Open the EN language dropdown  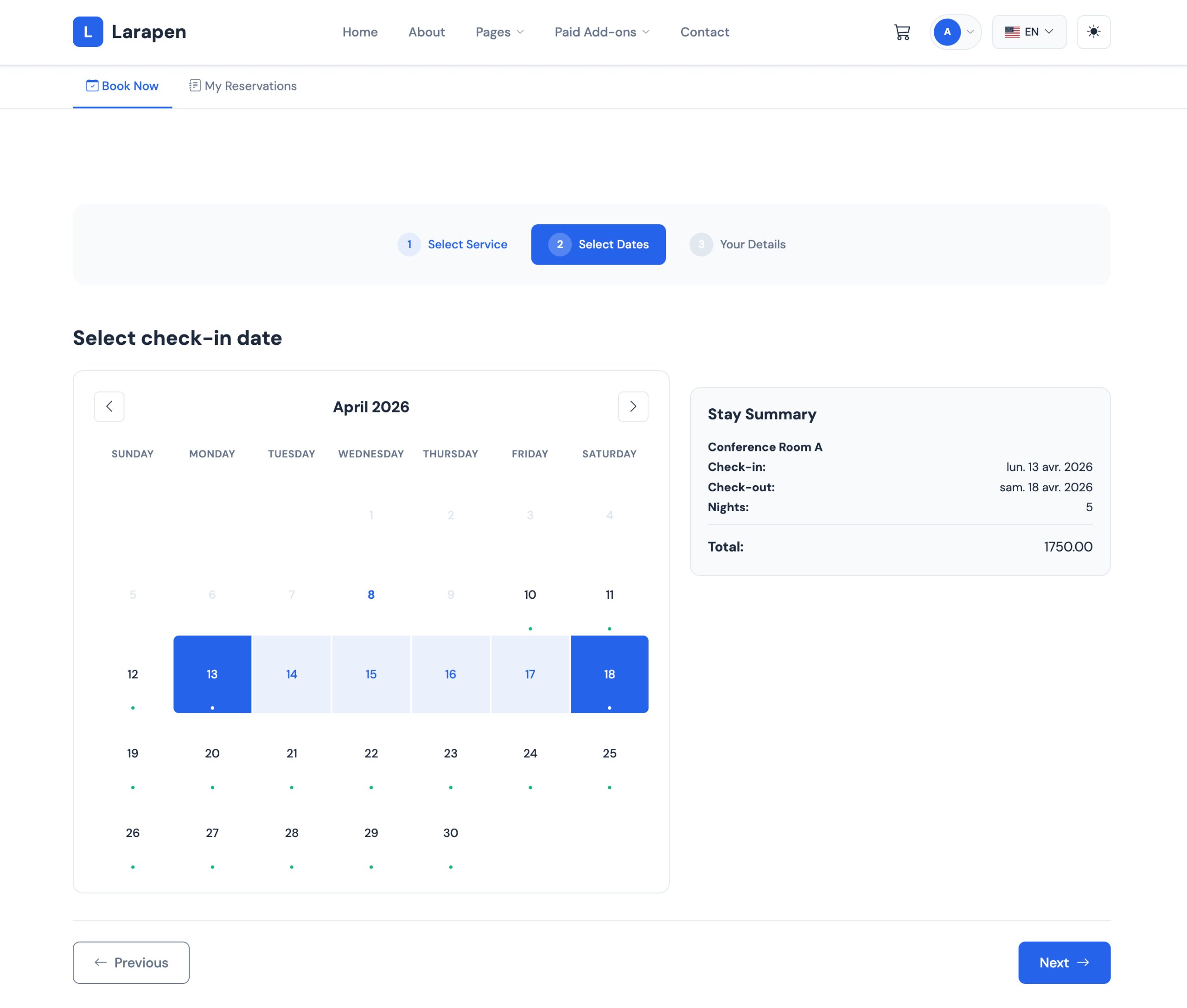point(1028,32)
